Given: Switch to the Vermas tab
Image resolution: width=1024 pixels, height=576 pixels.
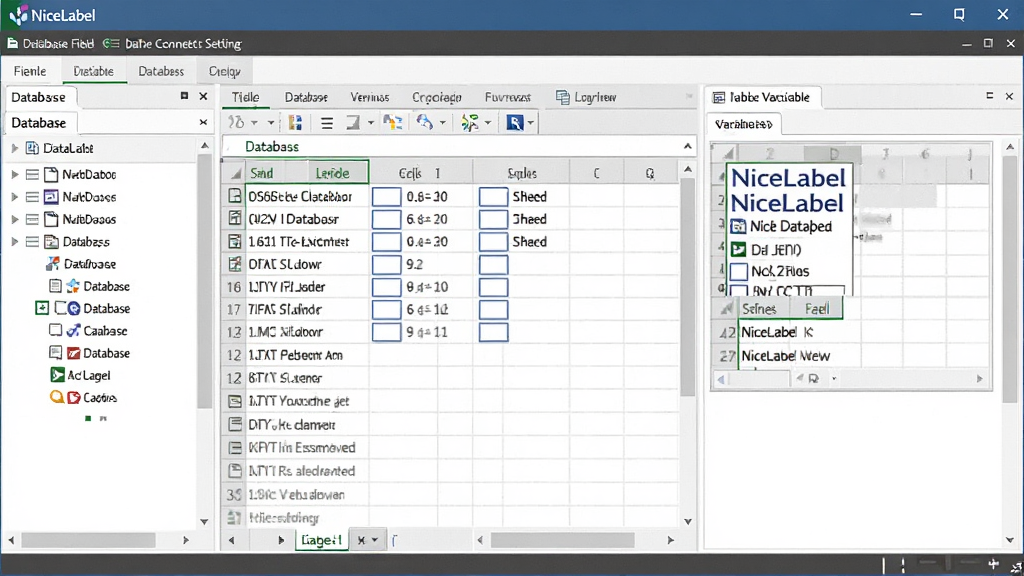Looking at the screenshot, I should point(370,97).
